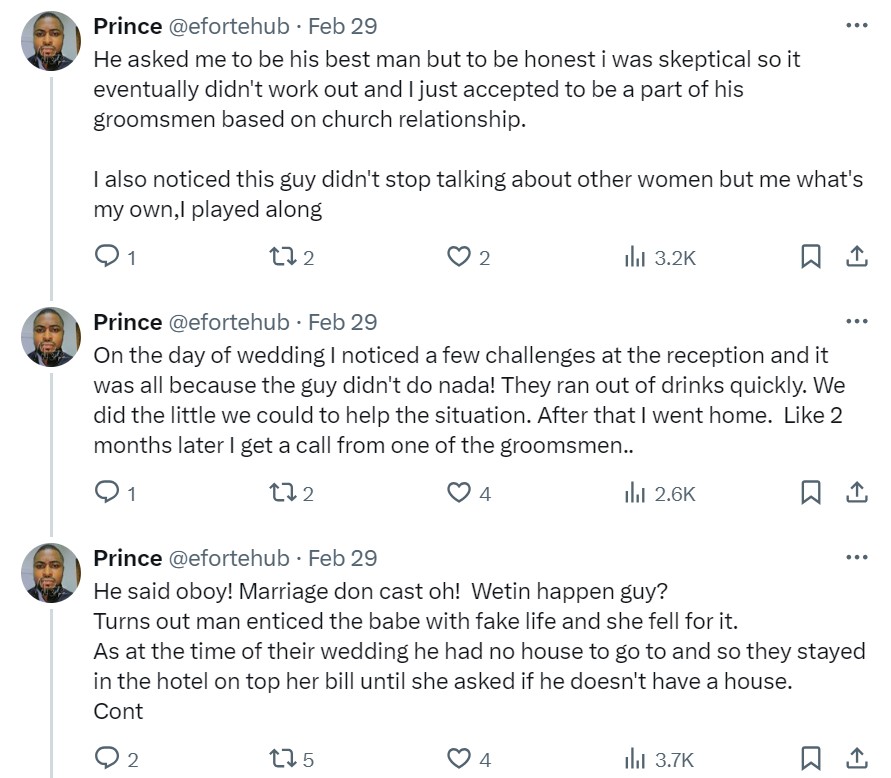Open Prince's avatar on the third tweet

coord(51,573)
